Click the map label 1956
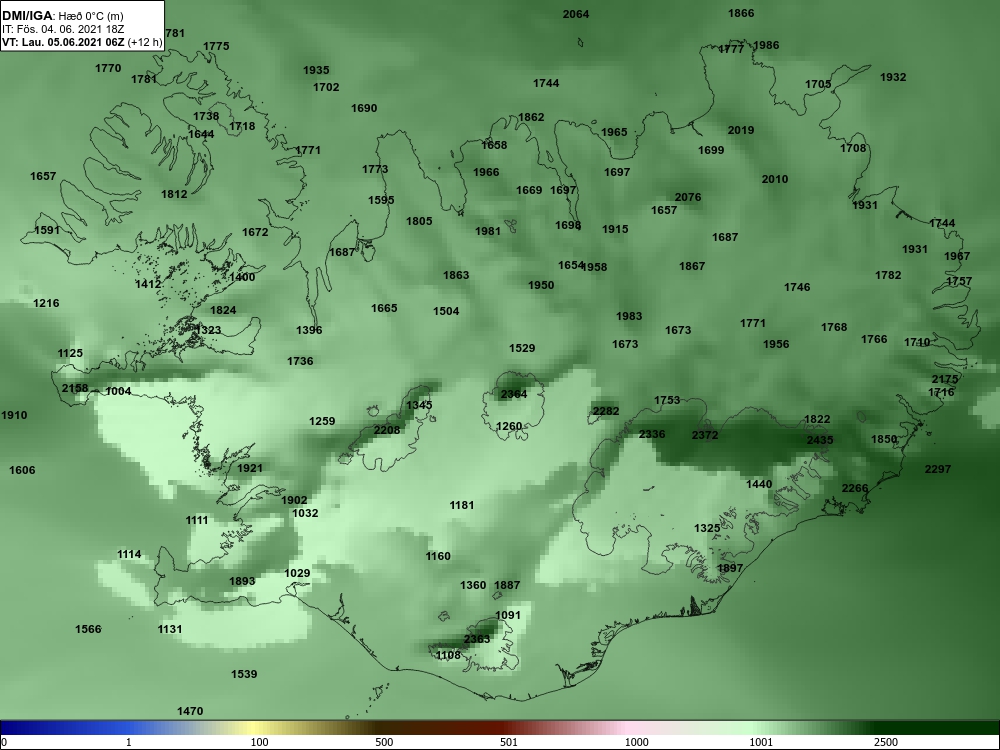This screenshot has width=1000, height=750. pyautogui.click(x=776, y=344)
